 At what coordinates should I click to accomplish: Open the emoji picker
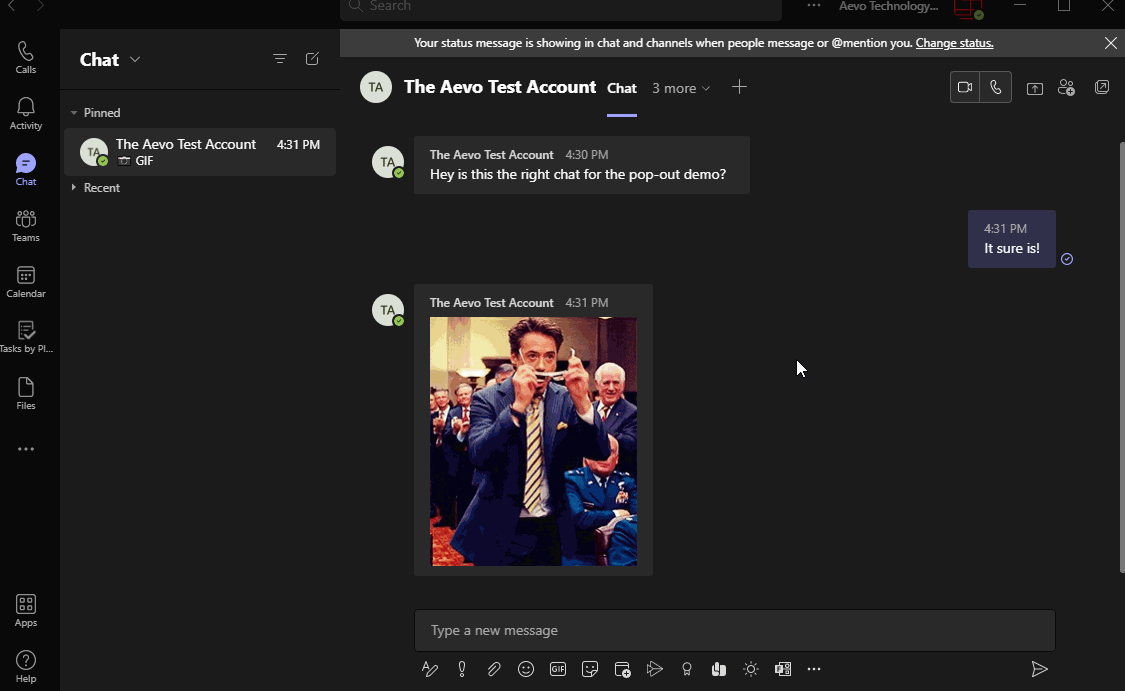(526, 669)
